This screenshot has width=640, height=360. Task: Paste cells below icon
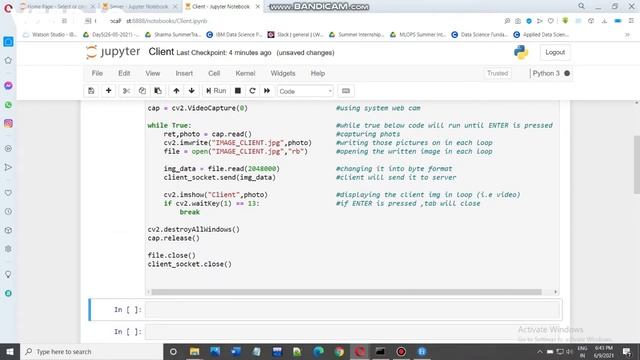pos(158,91)
